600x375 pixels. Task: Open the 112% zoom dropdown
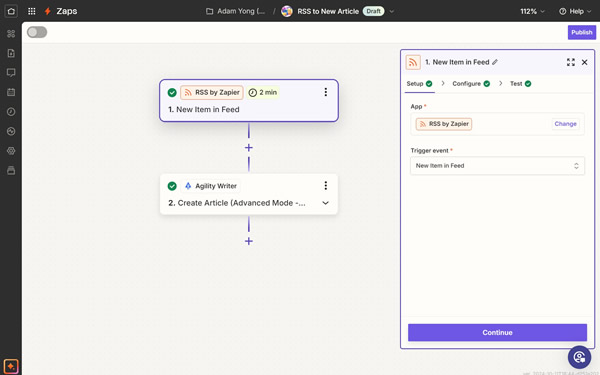pos(532,11)
